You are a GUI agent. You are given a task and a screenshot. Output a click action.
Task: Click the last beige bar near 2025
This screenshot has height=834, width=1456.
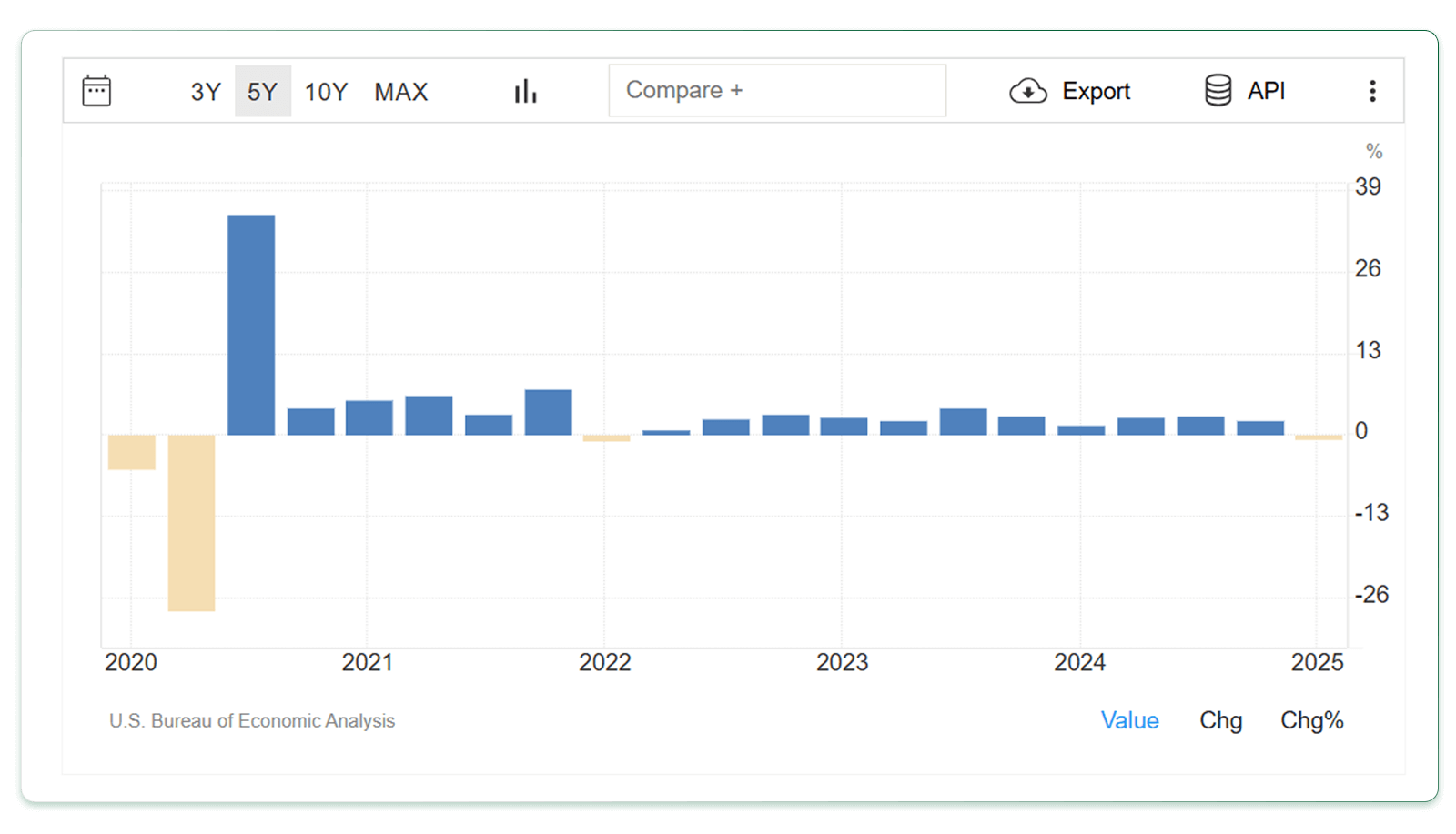click(x=1319, y=437)
